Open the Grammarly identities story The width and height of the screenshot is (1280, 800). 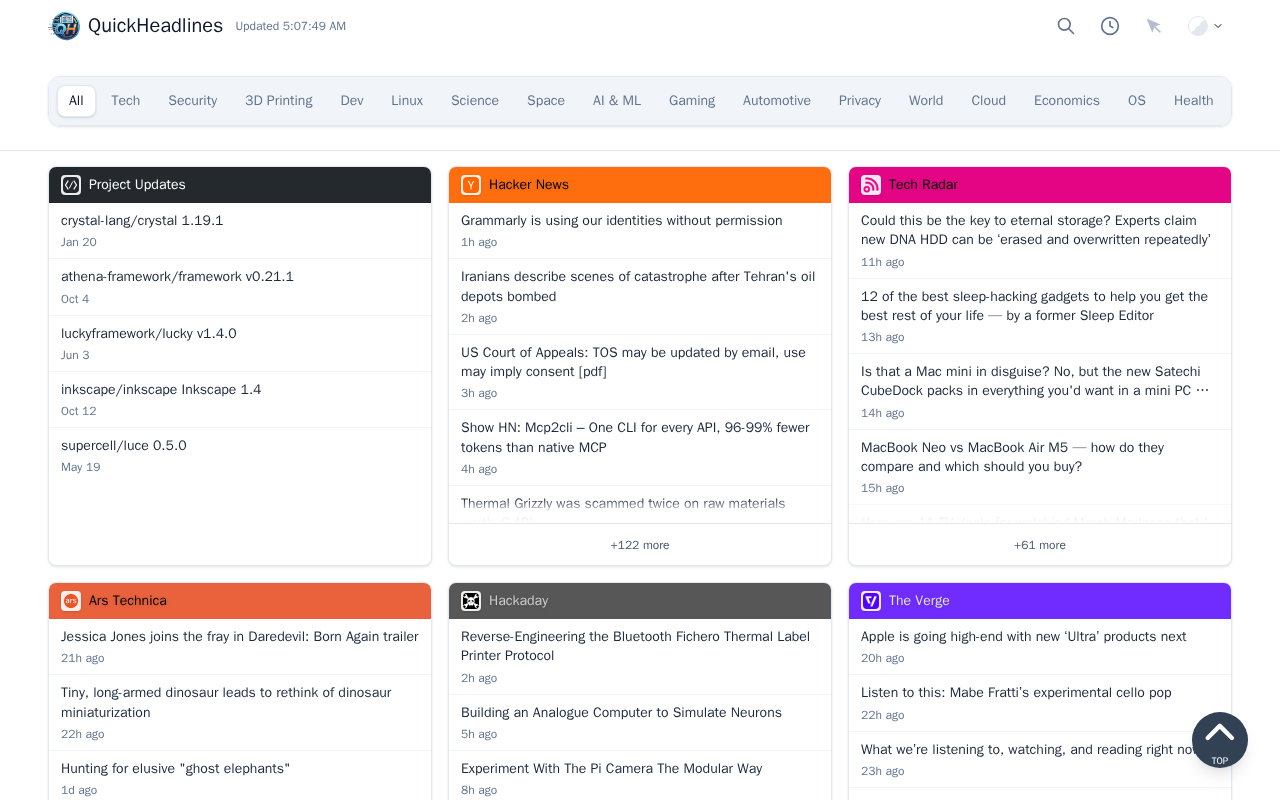[622, 221]
